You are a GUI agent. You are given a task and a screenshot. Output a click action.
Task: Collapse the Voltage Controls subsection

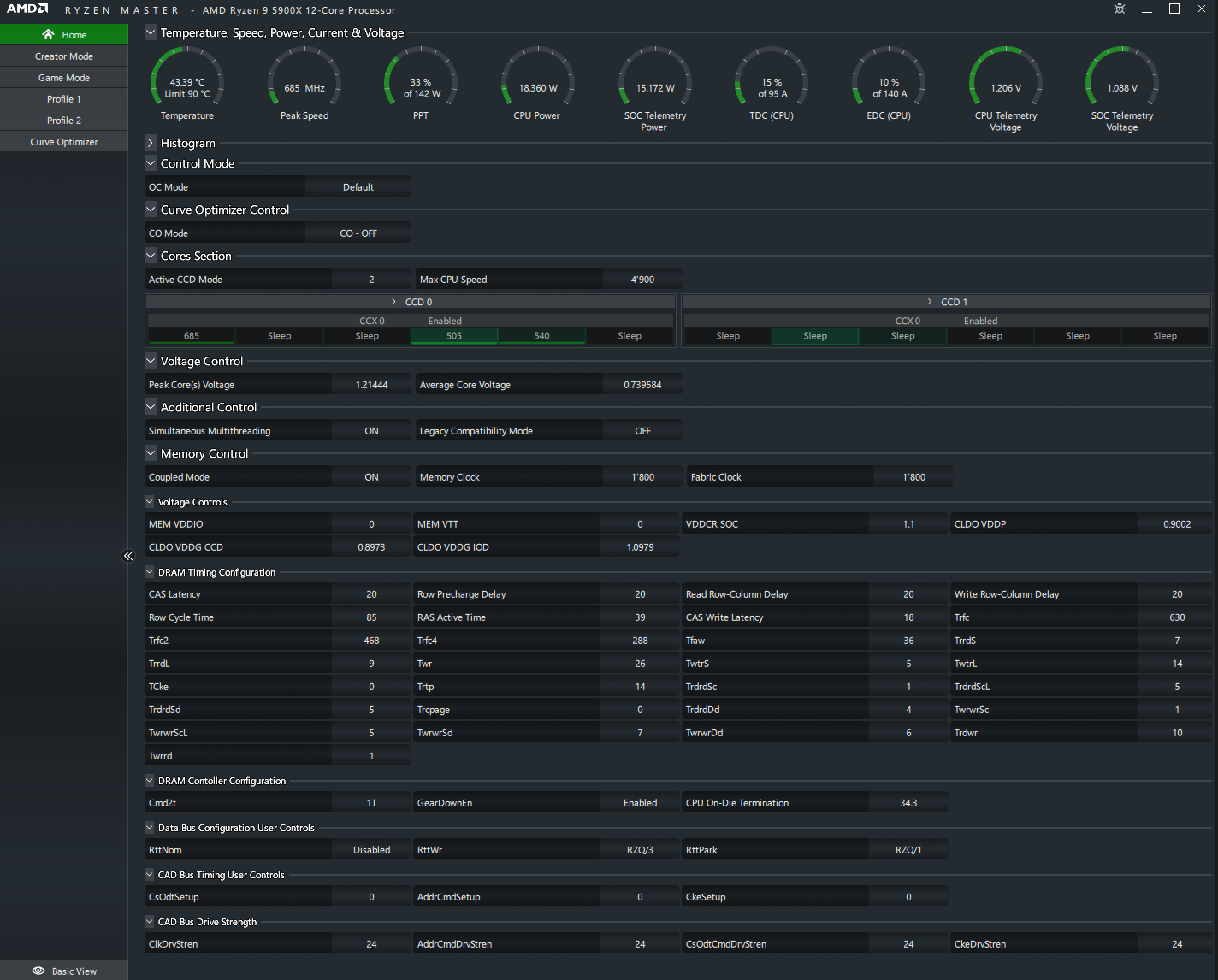pos(150,502)
